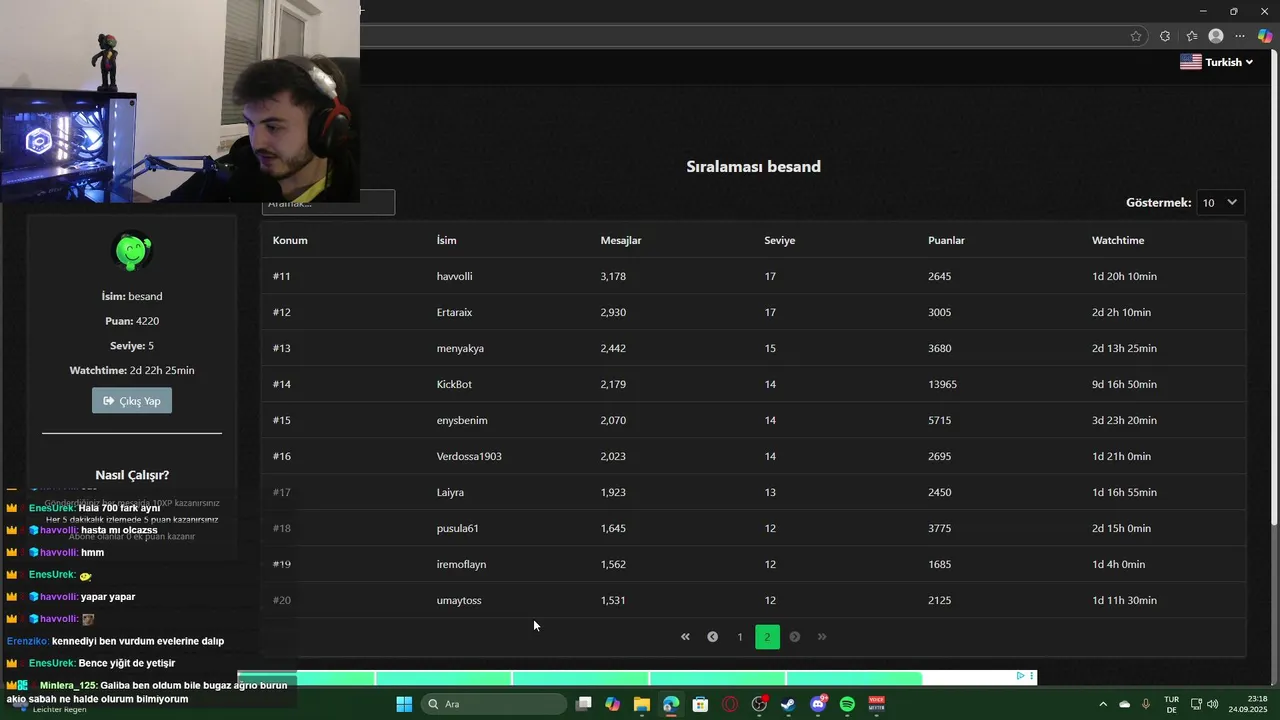The height and width of the screenshot is (720, 1280).
Task: Click the 3,178 messages cell
Action: coord(613,276)
